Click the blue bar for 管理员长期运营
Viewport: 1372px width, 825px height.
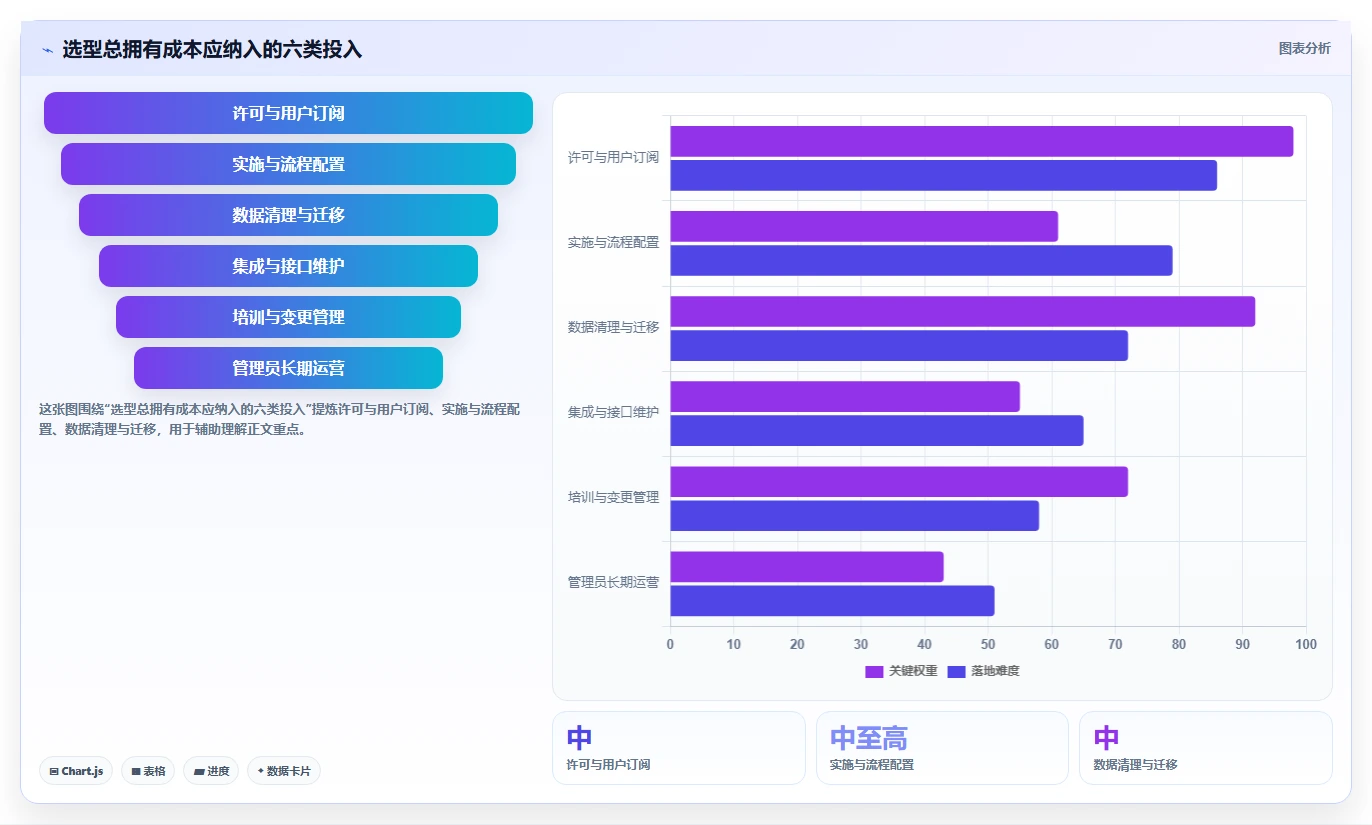[x=832, y=600]
